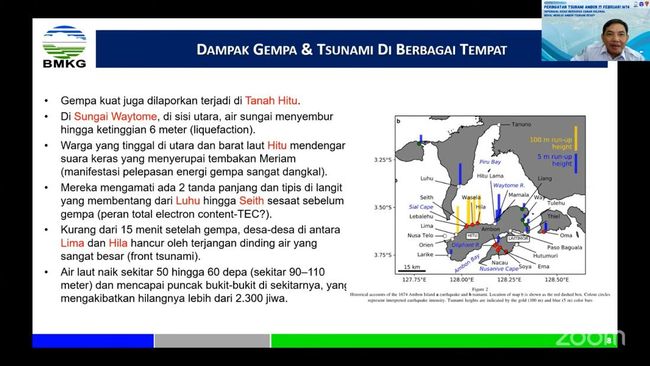This screenshot has width=650, height=366.
Task: Click the tall blue run-up bar at Luhu on the map
Action: pos(460,175)
